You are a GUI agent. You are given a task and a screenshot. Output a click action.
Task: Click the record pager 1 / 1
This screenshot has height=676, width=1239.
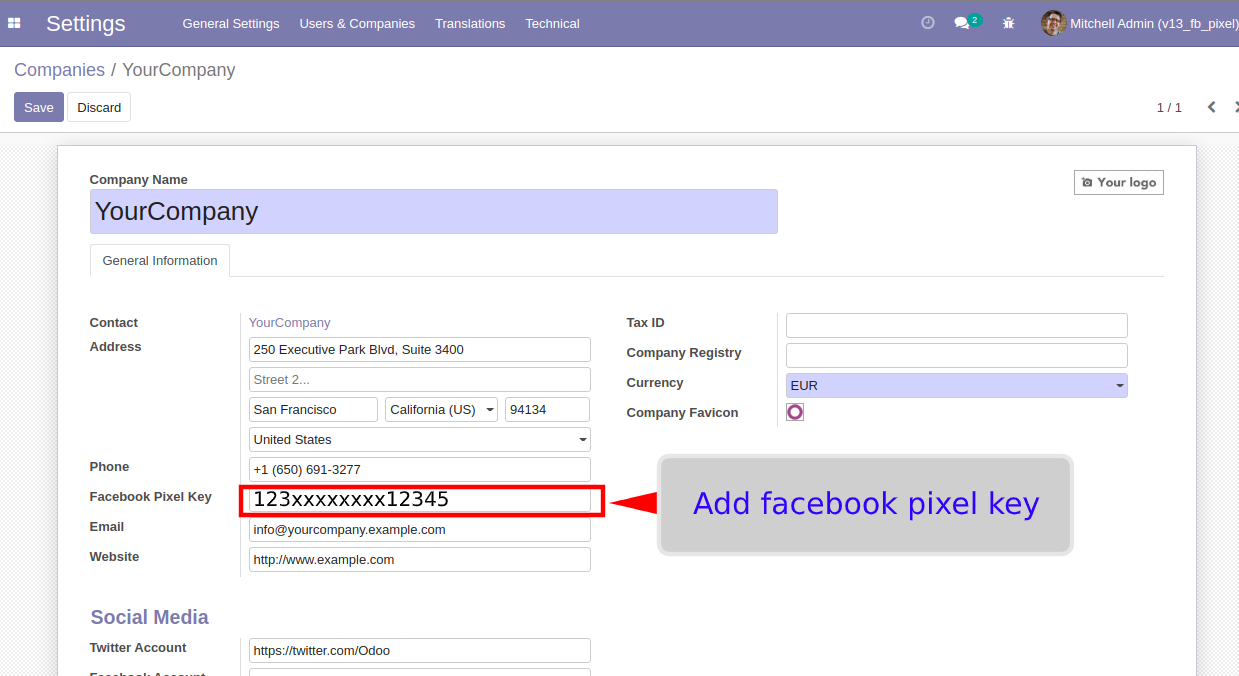(x=1169, y=107)
